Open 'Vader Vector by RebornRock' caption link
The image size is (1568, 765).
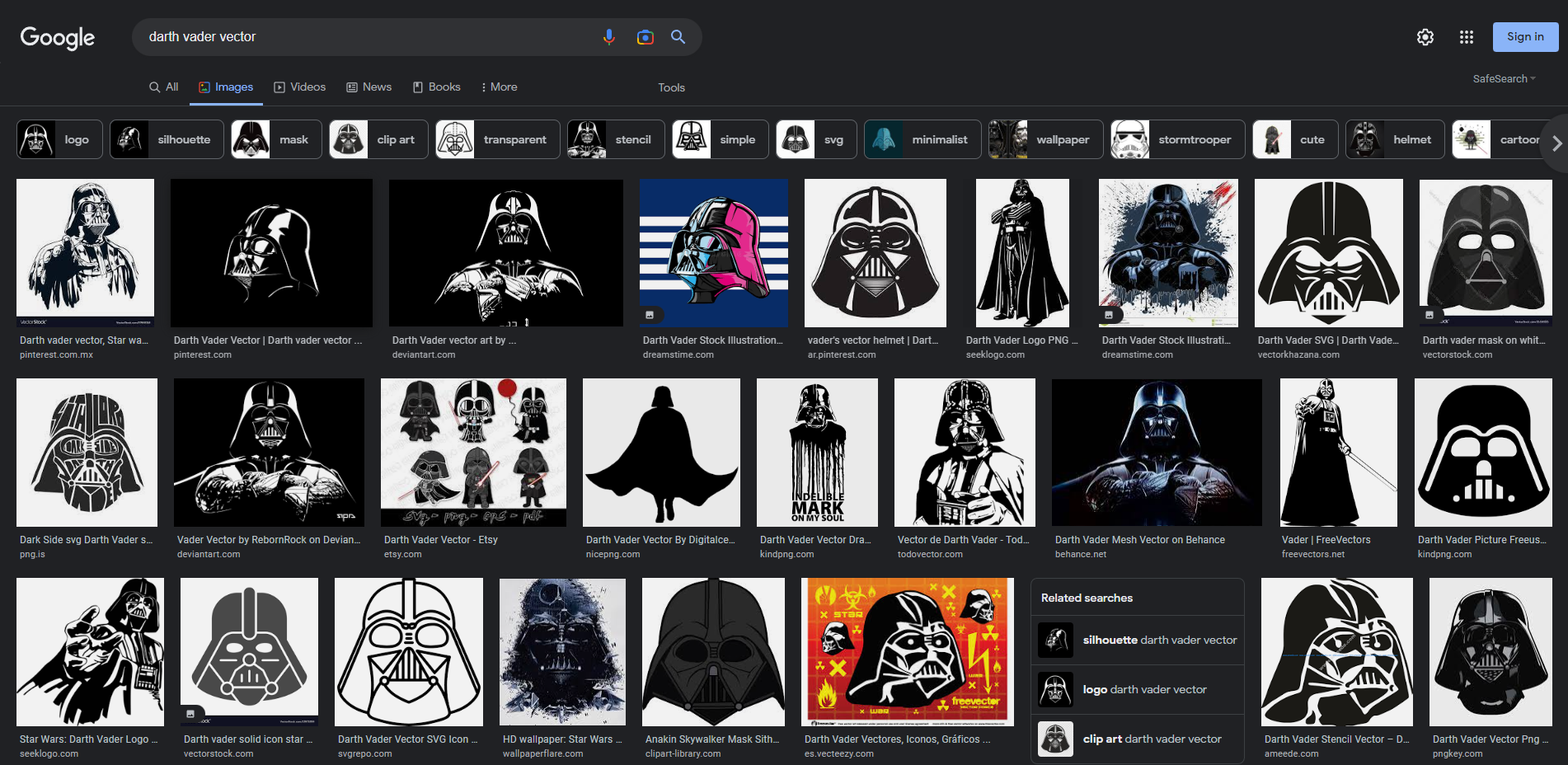269,540
